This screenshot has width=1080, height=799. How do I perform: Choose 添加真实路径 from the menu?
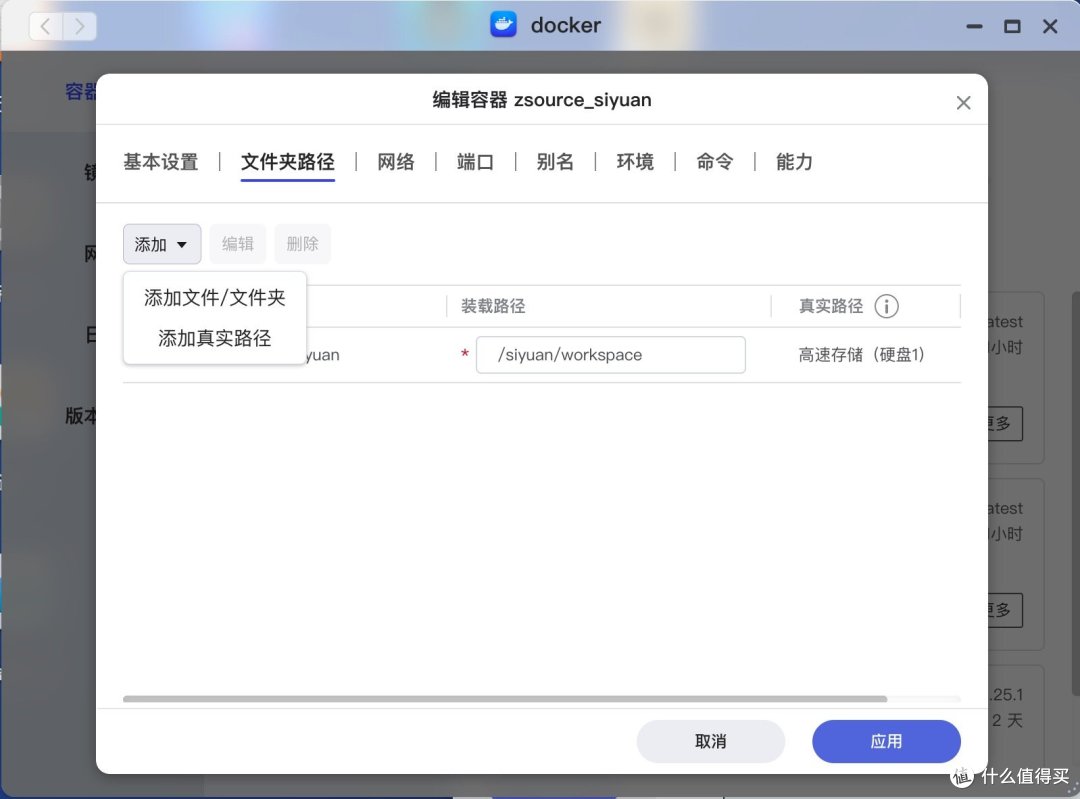[x=214, y=338]
